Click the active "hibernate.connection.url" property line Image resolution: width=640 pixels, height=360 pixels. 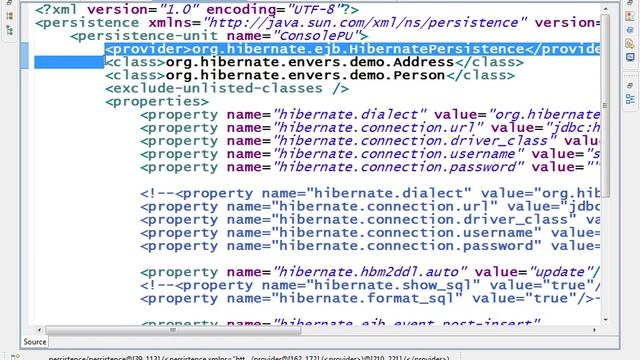370,127
